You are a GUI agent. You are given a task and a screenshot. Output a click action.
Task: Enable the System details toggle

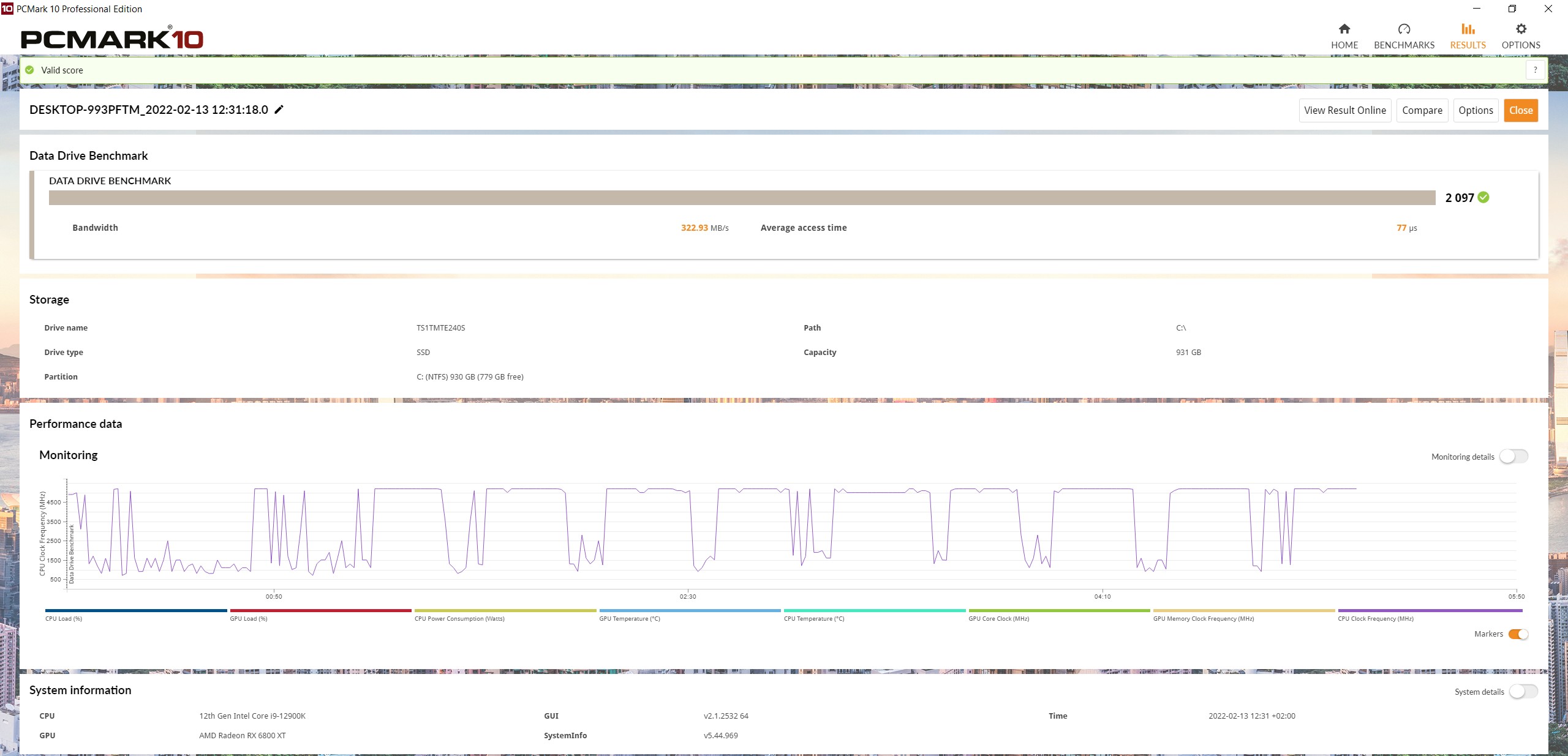coord(1523,692)
